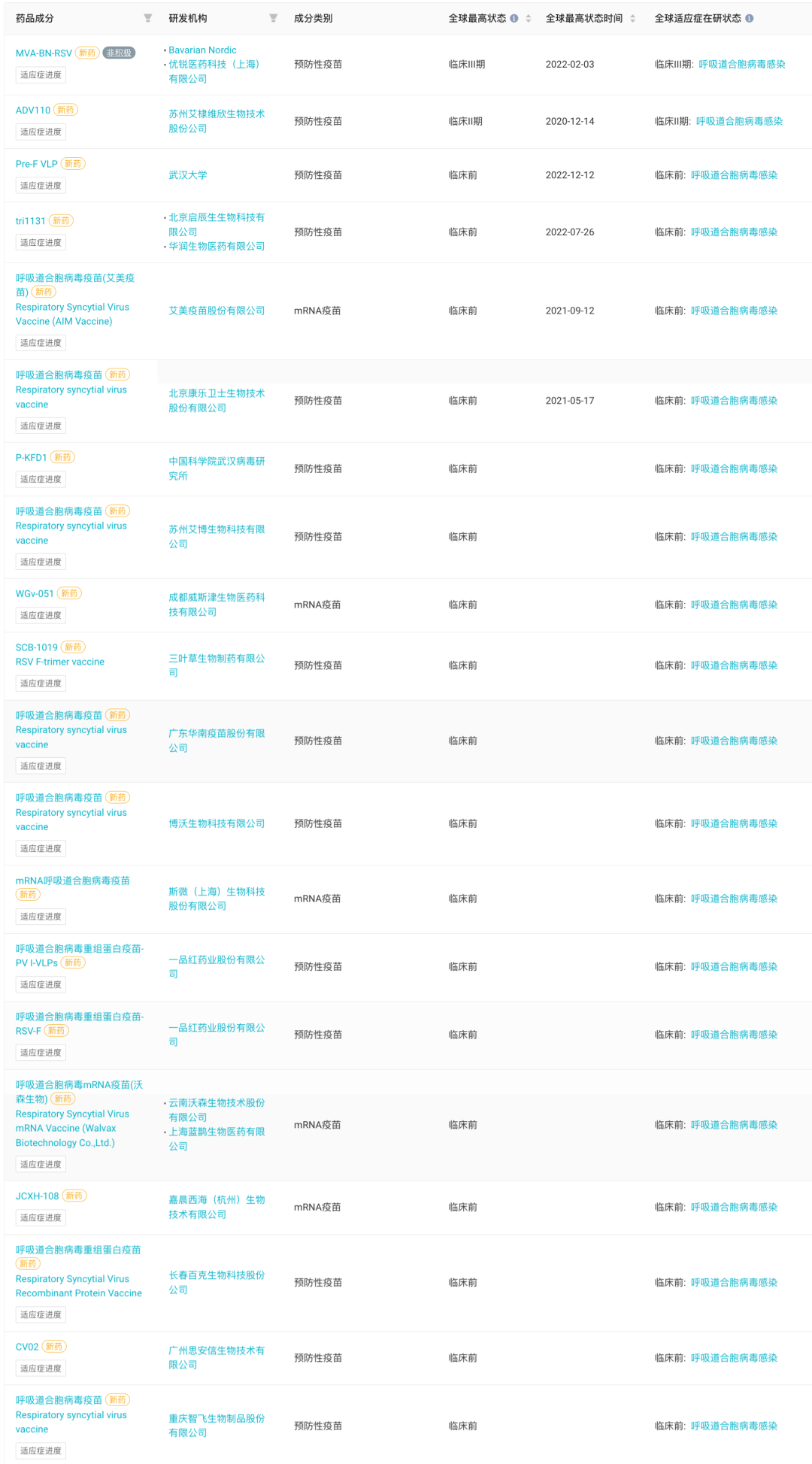The height and width of the screenshot is (1464, 812).
Task: Open 北京康乐卫士生物技术股份有限公司 link
Action: (x=217, y=401)
